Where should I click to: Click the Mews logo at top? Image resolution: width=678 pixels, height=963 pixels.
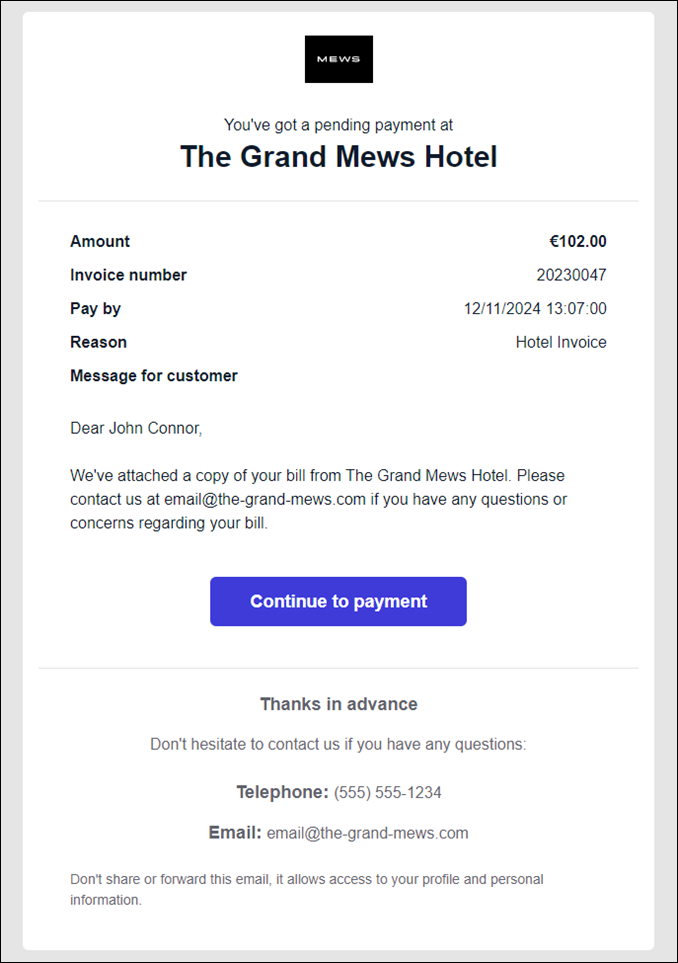pyautogui.click(x=338, y=59)
